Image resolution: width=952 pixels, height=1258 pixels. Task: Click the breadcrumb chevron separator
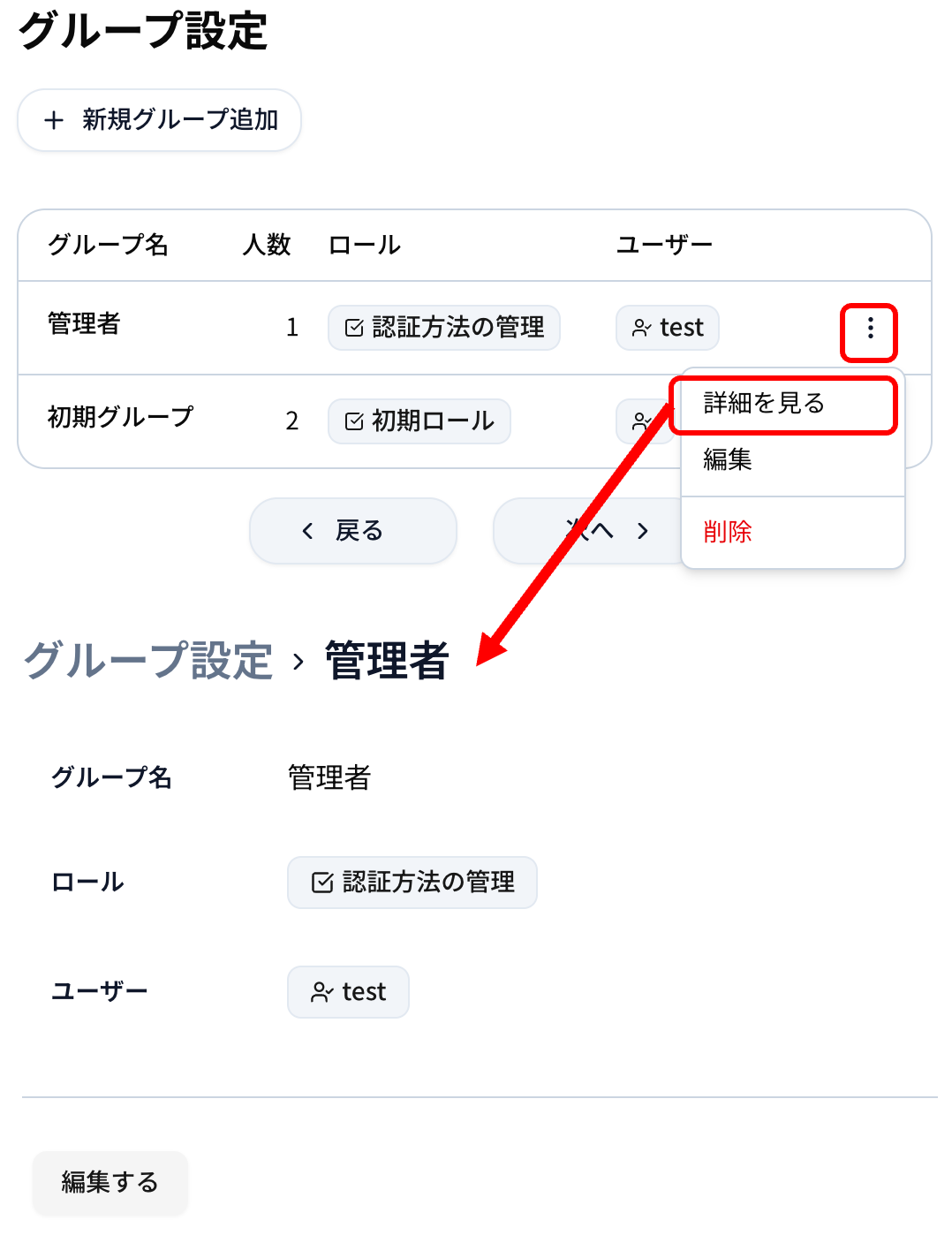pyautogui.click(x=298, y=662)
